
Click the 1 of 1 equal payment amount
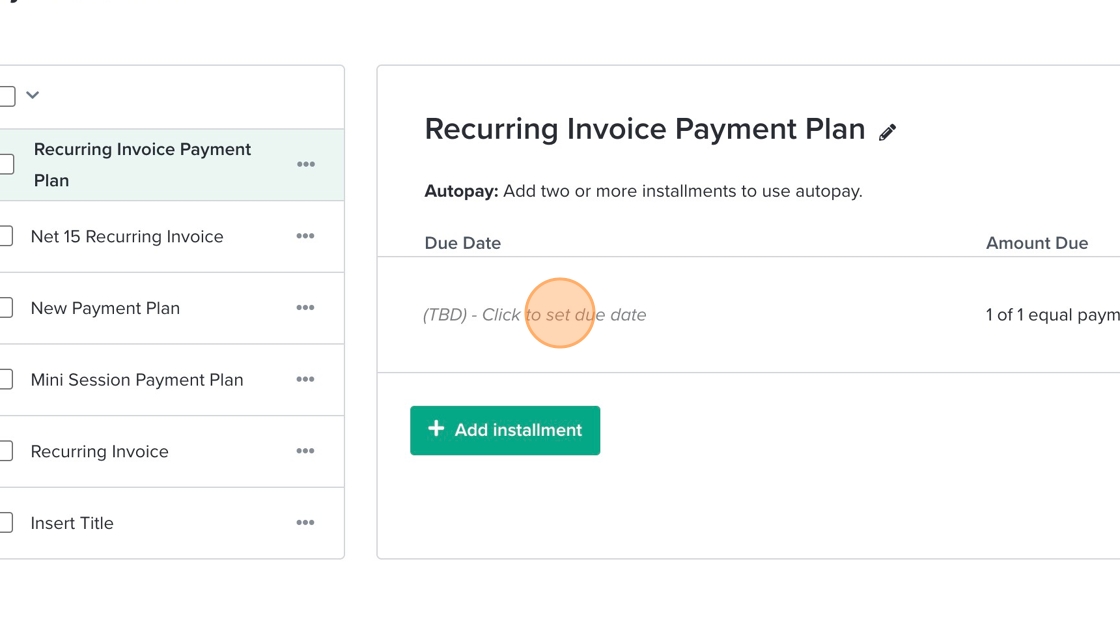click(x=1051, y=315)
